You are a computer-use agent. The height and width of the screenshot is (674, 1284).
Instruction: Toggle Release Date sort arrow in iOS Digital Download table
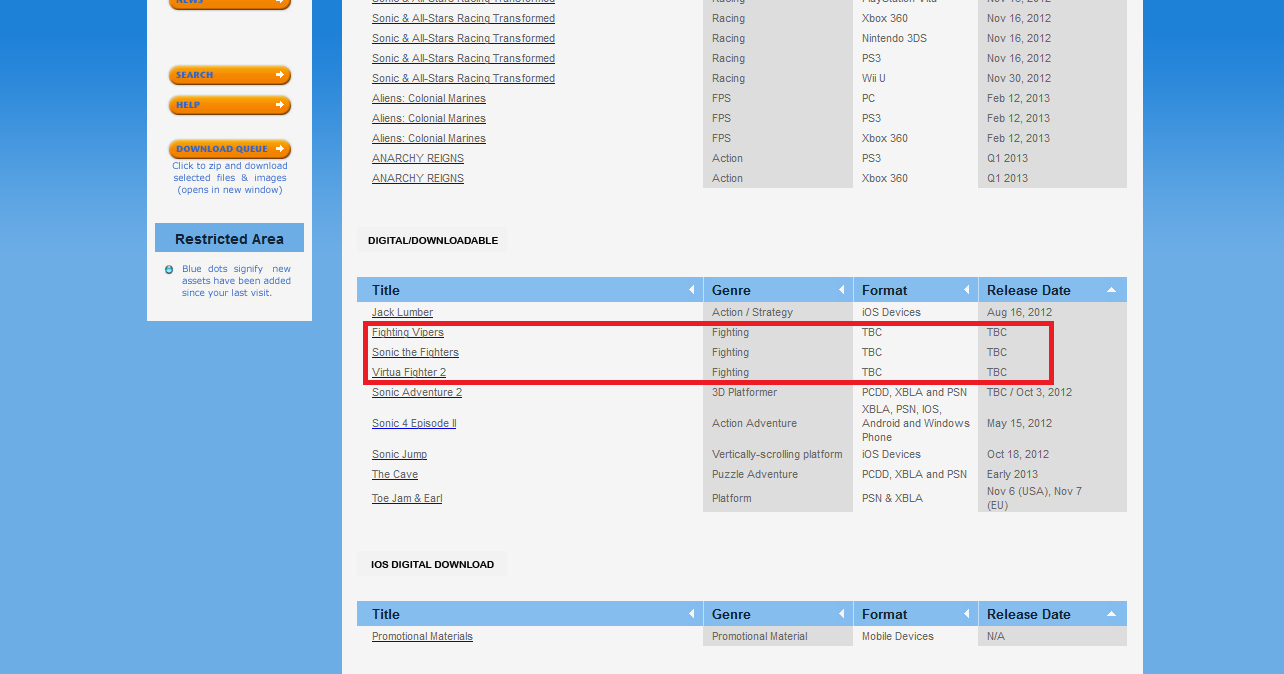1112,614
